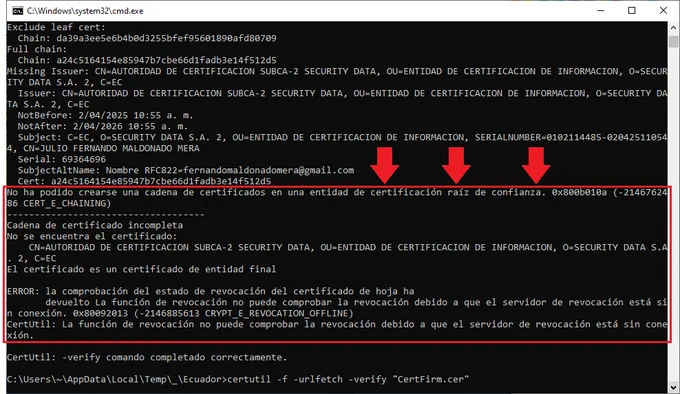The height and width of the screenshot is (394, 680).
Task: Click the scrollbar up arrow
Action: tap(673, 27)
